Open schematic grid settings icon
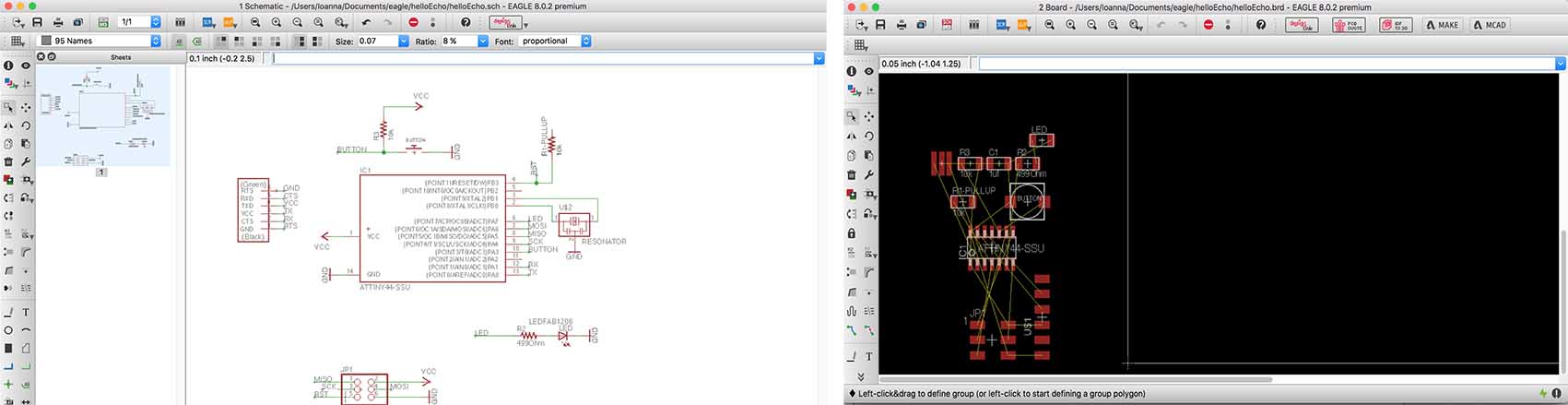 (x=17, y=41)
